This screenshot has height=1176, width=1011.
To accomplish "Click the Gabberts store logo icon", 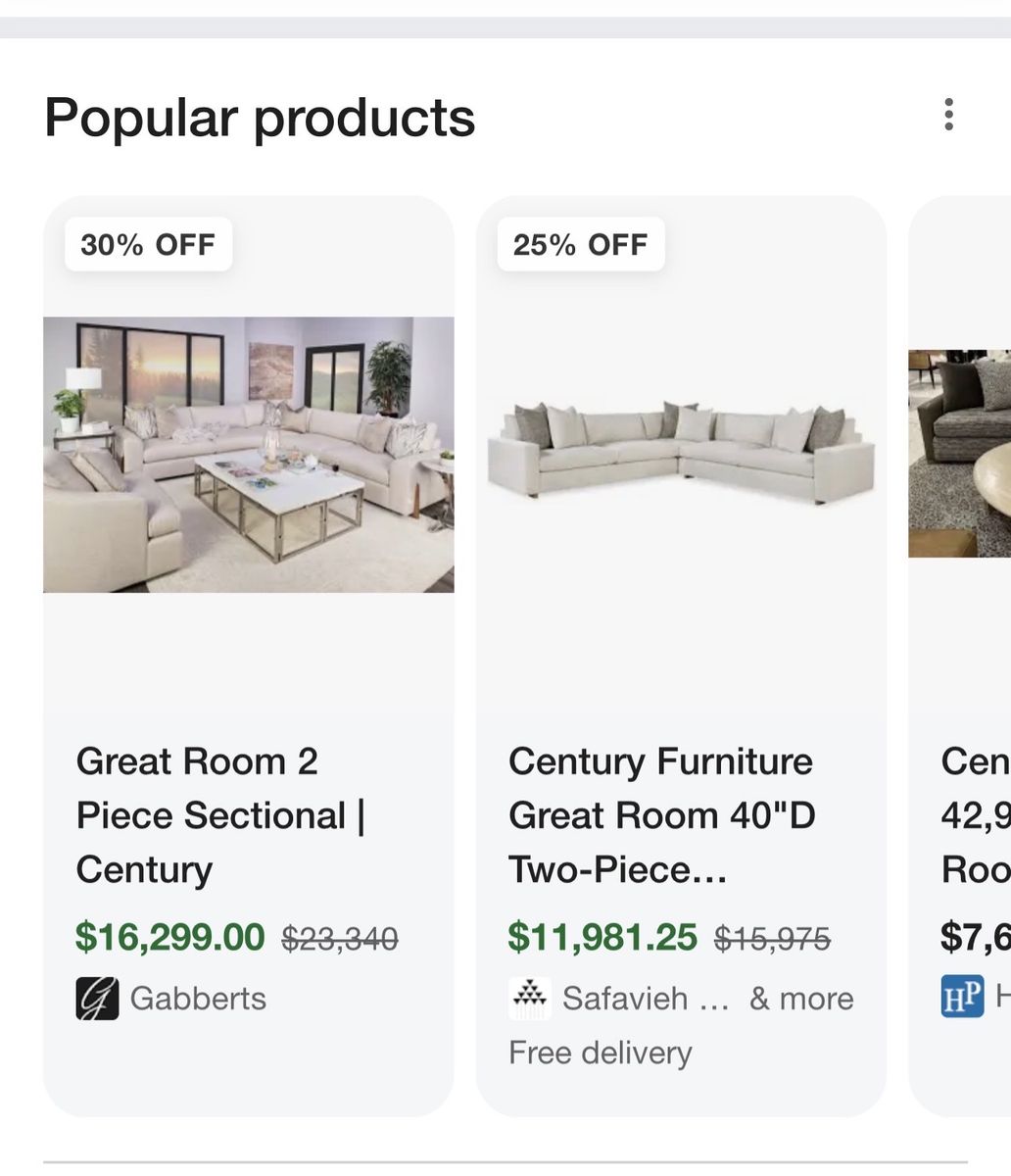I will pyautogui.click(x=97, y=999).
